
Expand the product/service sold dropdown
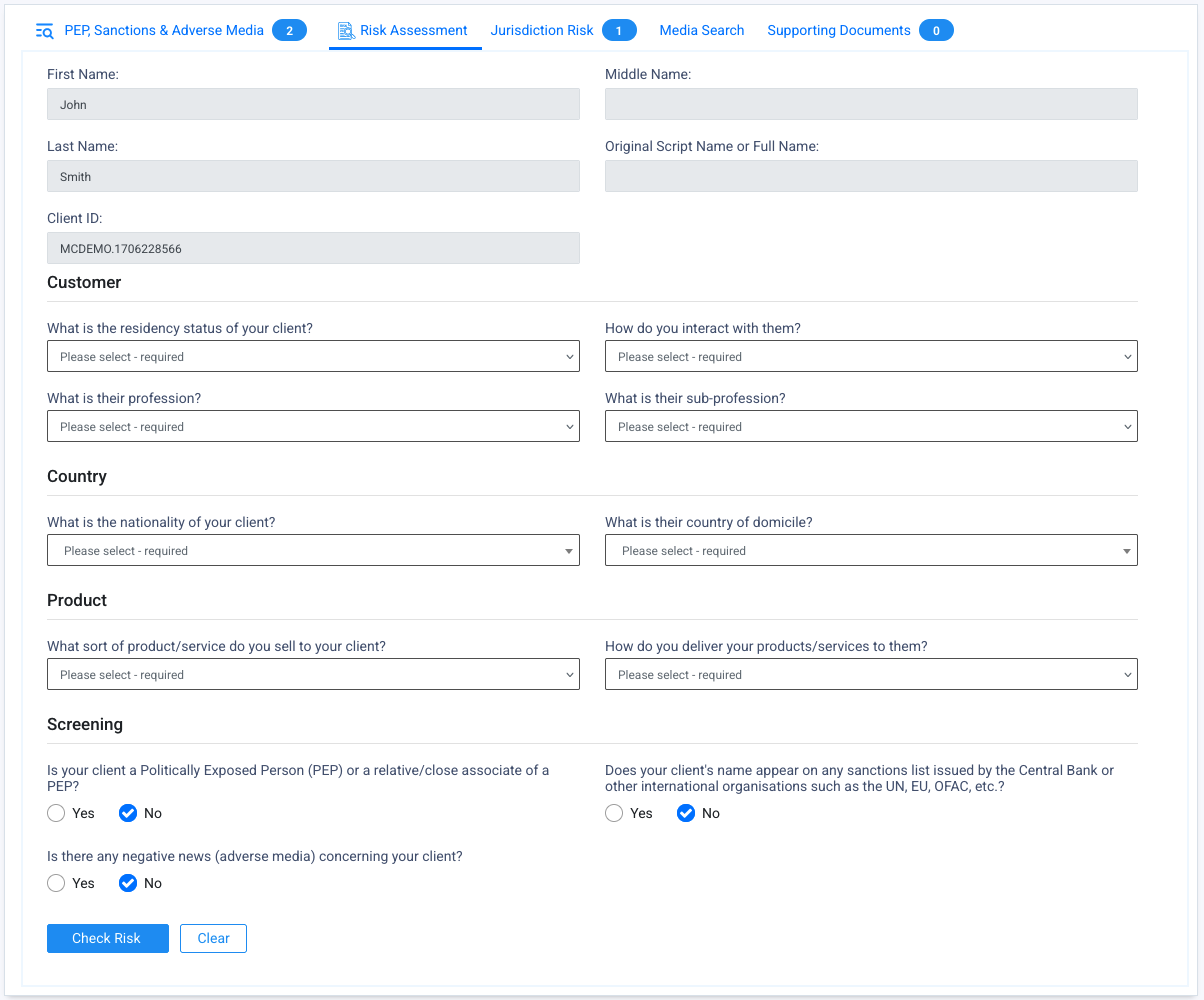(313, 674)
